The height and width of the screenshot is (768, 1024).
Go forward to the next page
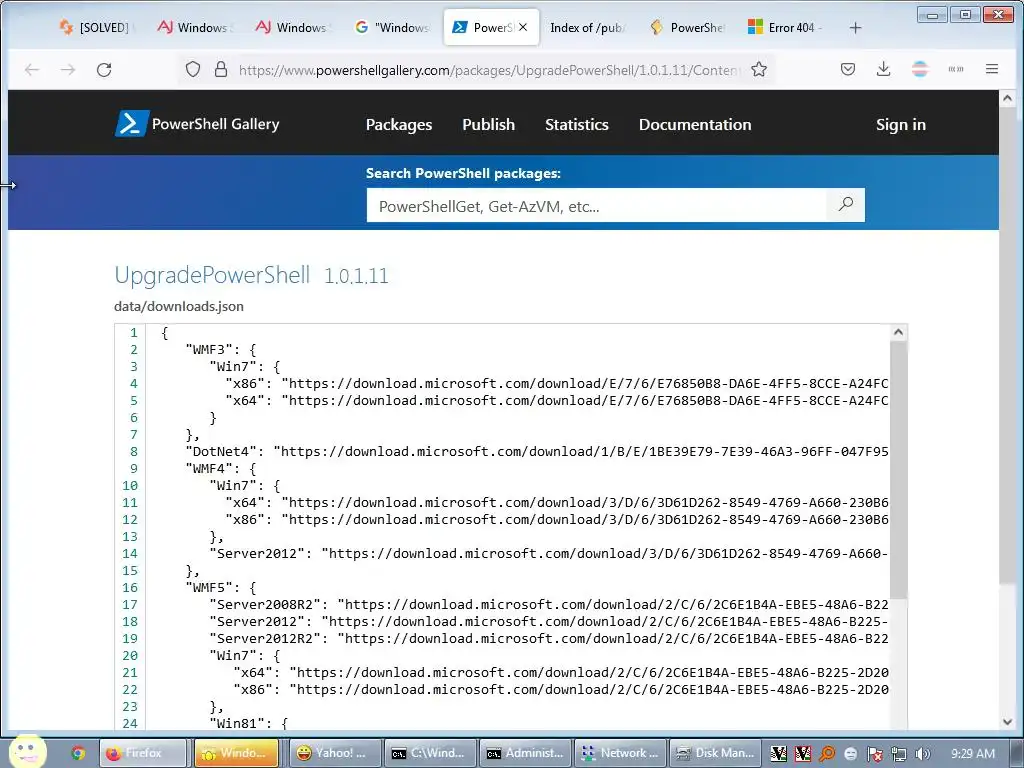coord(68,69)
